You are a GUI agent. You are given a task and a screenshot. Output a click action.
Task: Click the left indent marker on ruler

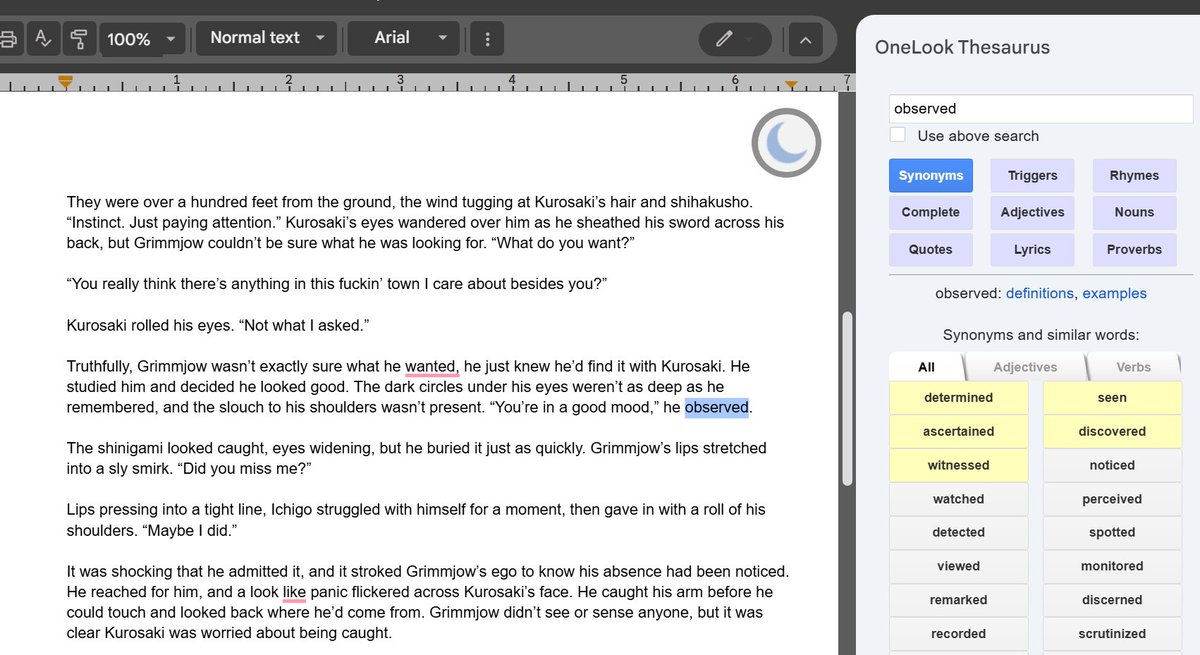pyautogui.click(x=66, y=83)
